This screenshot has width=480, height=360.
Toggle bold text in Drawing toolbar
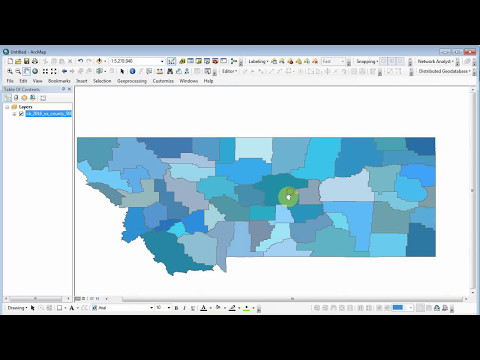coord(176,308)
